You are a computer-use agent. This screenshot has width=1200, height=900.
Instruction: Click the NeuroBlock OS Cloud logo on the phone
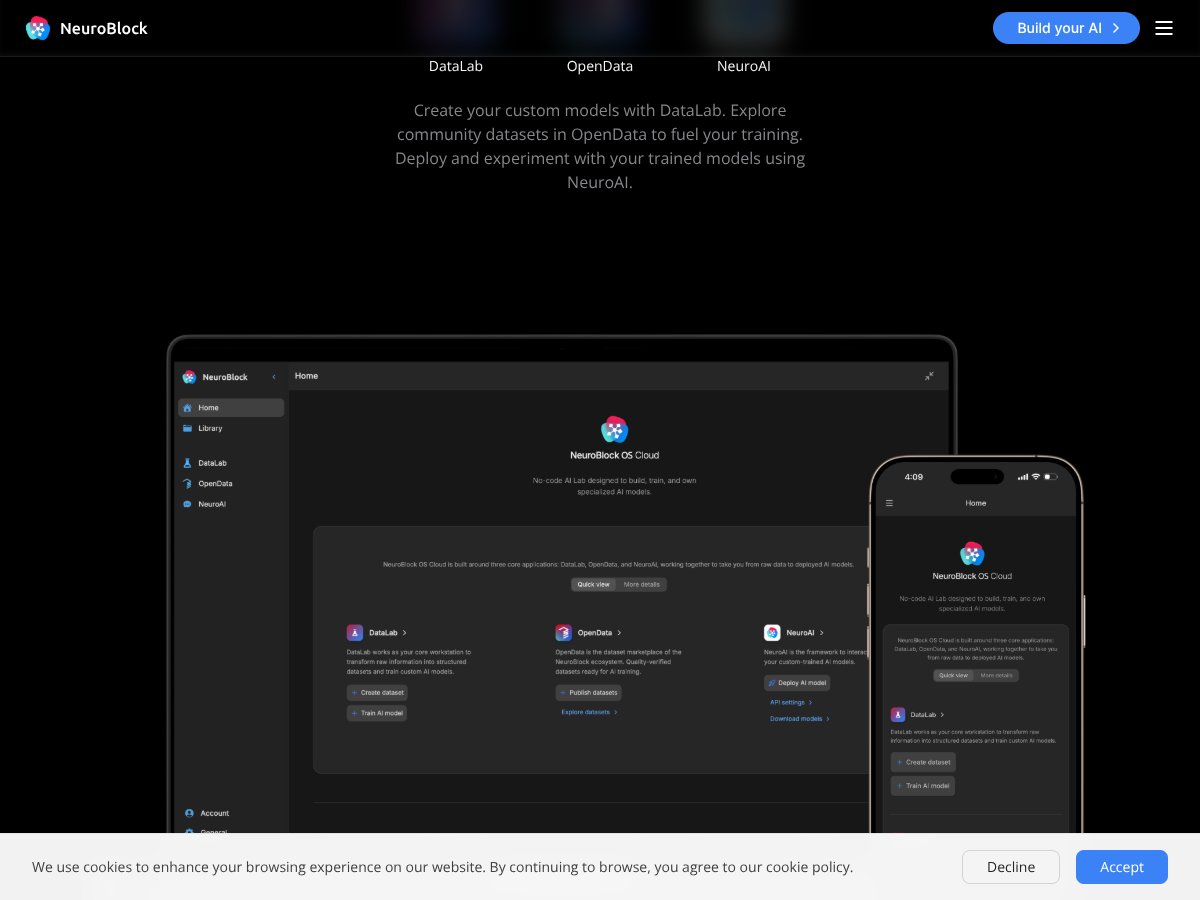click(972, 554)
